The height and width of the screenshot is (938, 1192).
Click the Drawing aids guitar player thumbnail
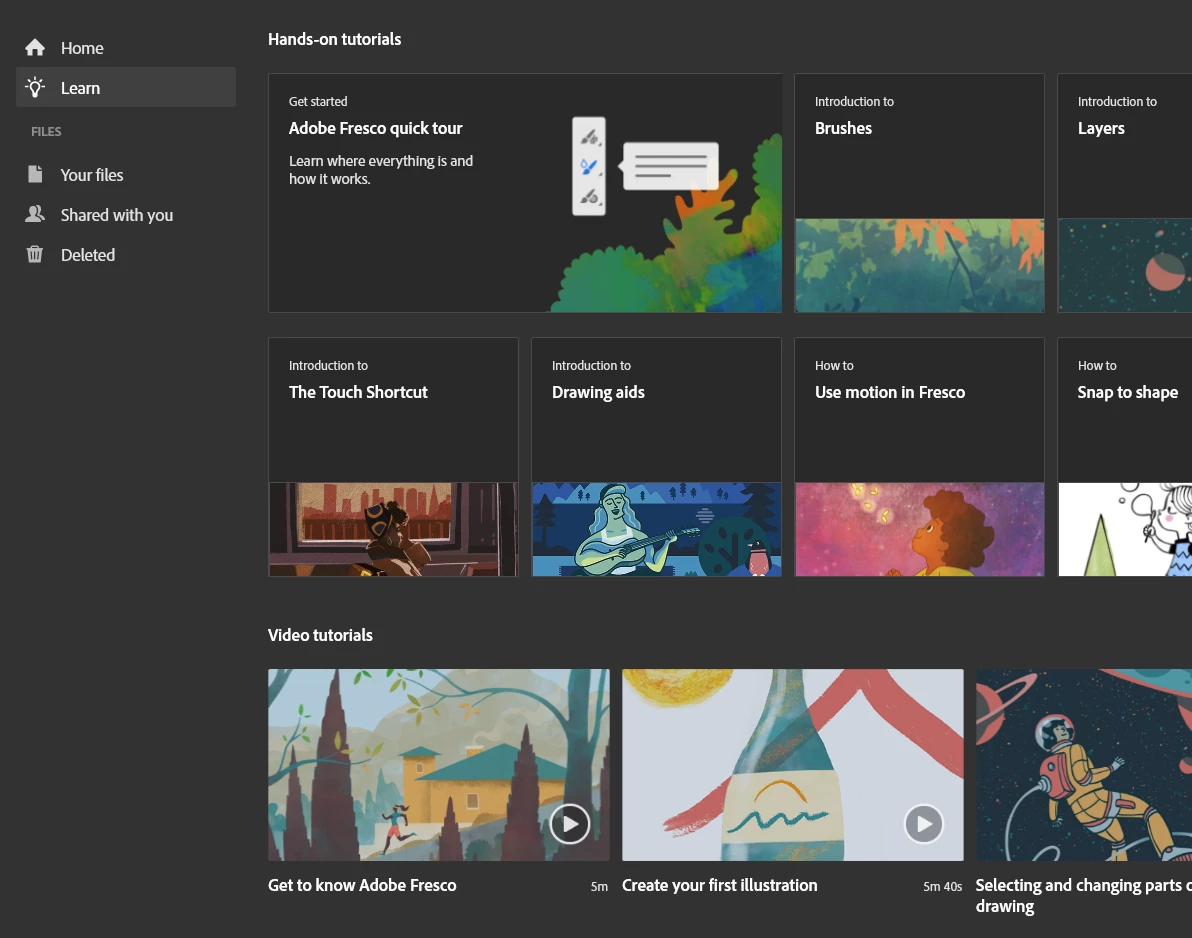[x=656, y=529]
